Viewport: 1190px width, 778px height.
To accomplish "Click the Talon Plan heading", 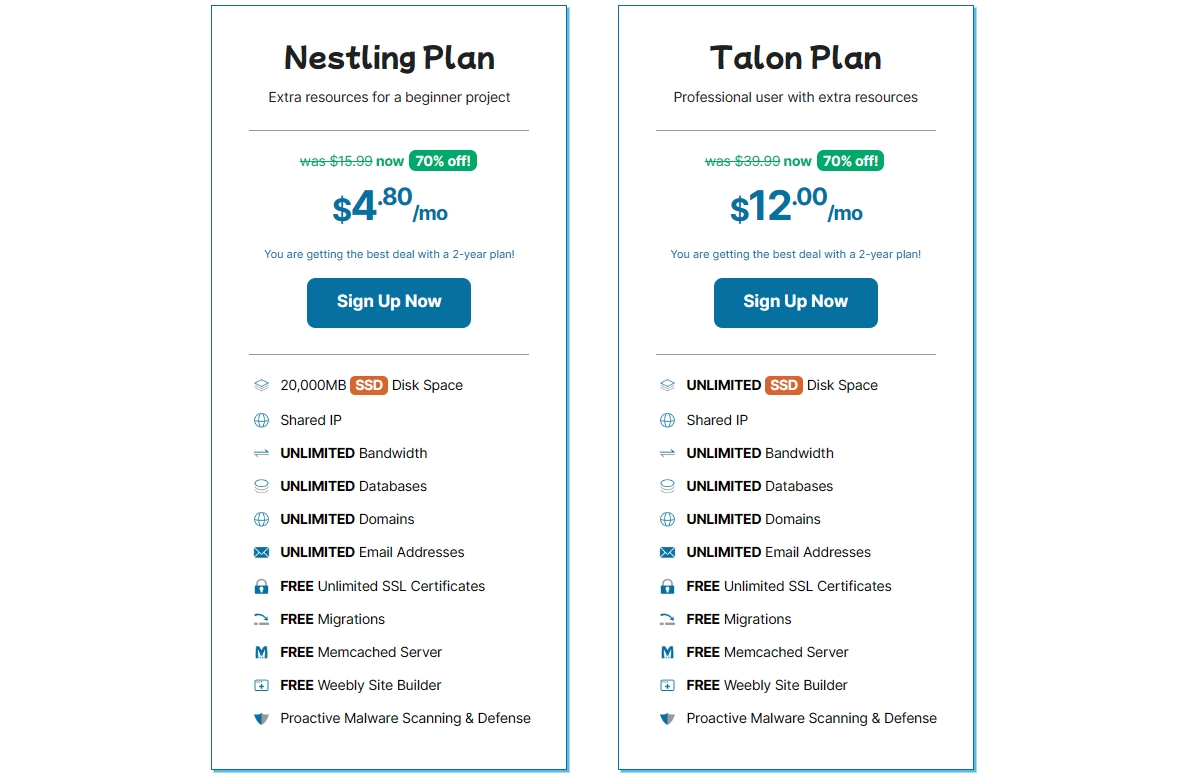I will (x=795, y=58).
